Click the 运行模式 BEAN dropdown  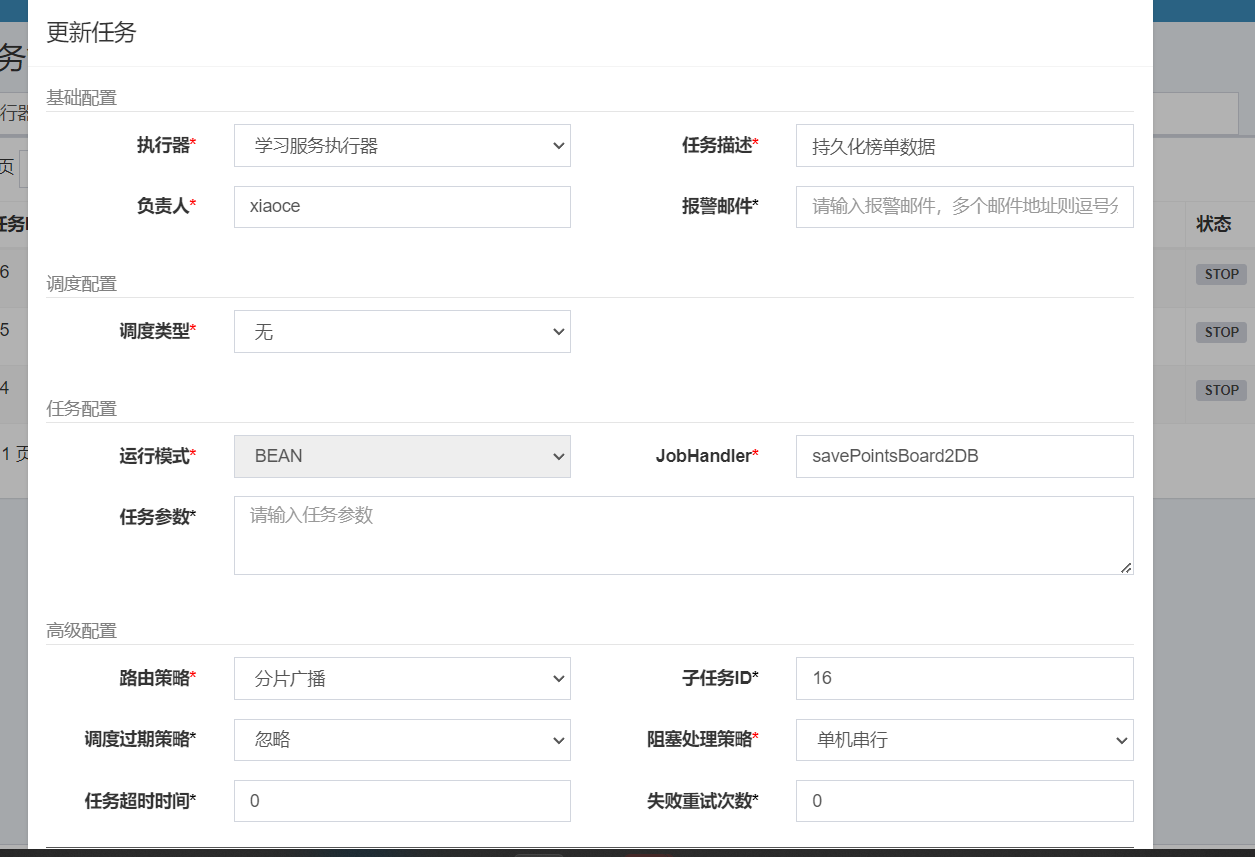coord(401,456)
